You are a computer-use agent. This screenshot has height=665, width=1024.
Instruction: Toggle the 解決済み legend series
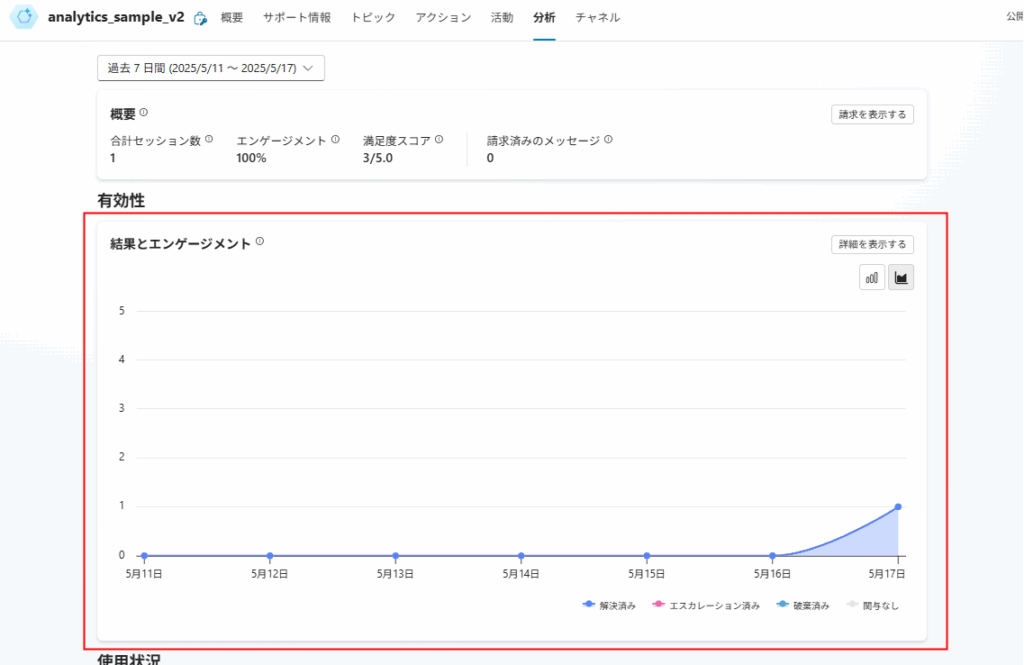point(609,606)
